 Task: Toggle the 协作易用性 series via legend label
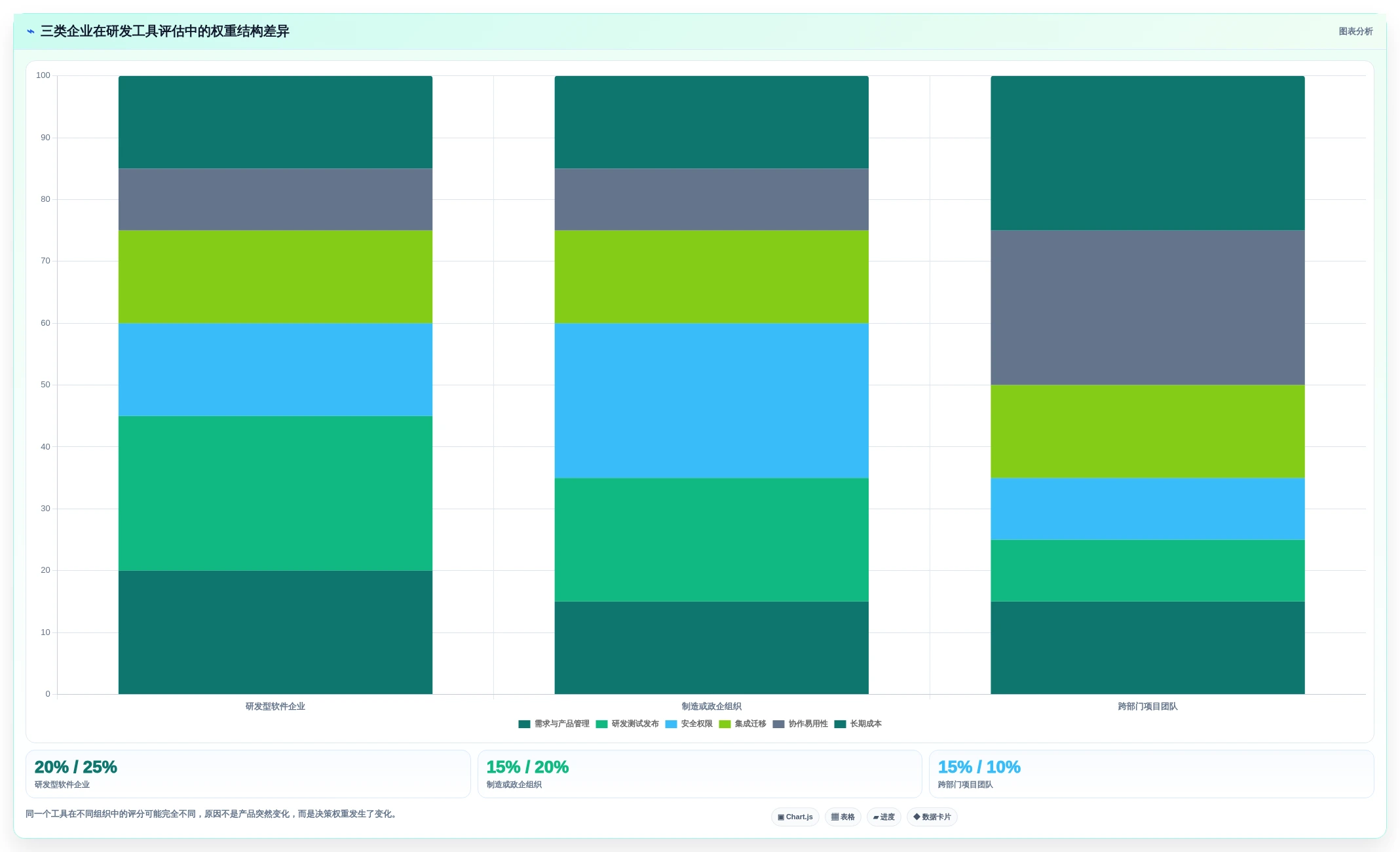[808, 724]
